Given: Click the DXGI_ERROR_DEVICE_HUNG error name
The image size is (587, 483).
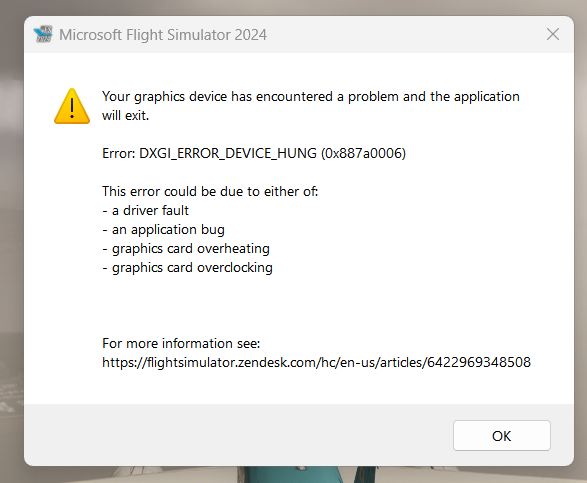Looking at the screenshot, I should click(228, 154).
